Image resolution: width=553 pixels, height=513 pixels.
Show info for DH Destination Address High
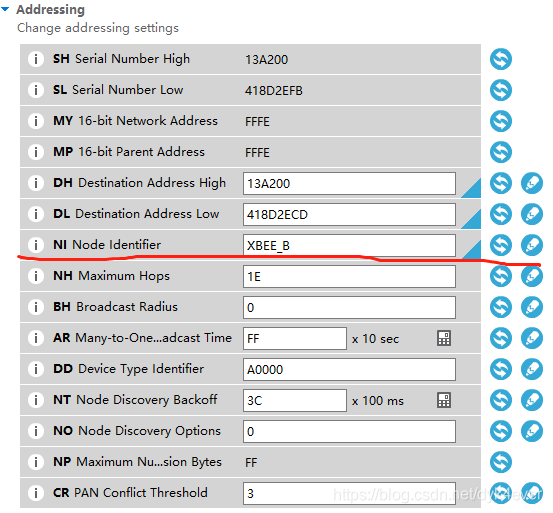click(x=36, y=183)
